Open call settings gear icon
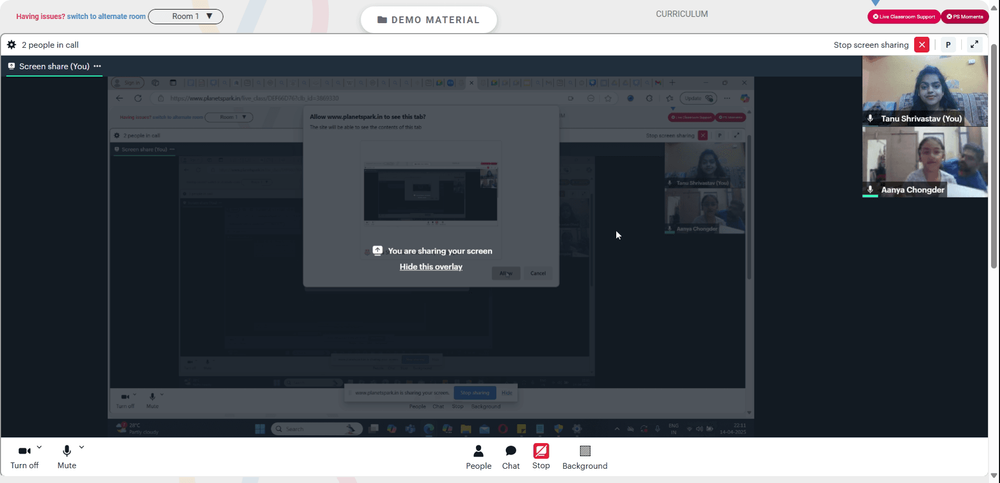This screenshot has height=483, width=1000. pos(11,45)
